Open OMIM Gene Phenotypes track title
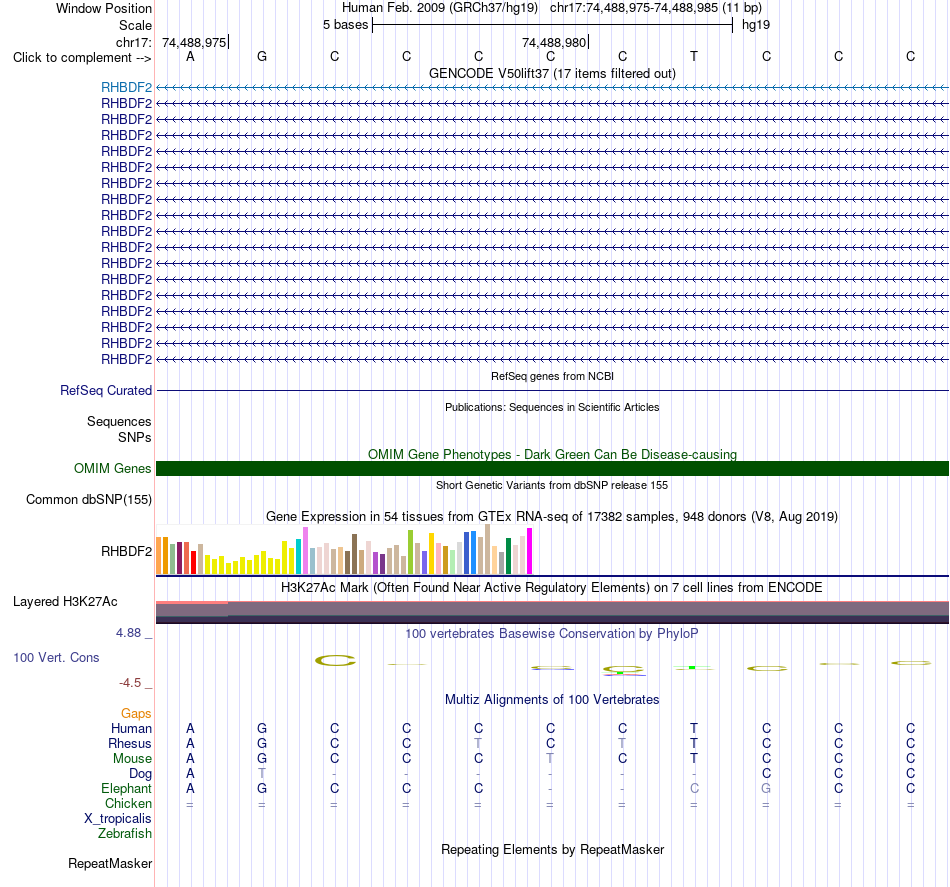Viewport: 950px width, 887px height. [552, 454]
